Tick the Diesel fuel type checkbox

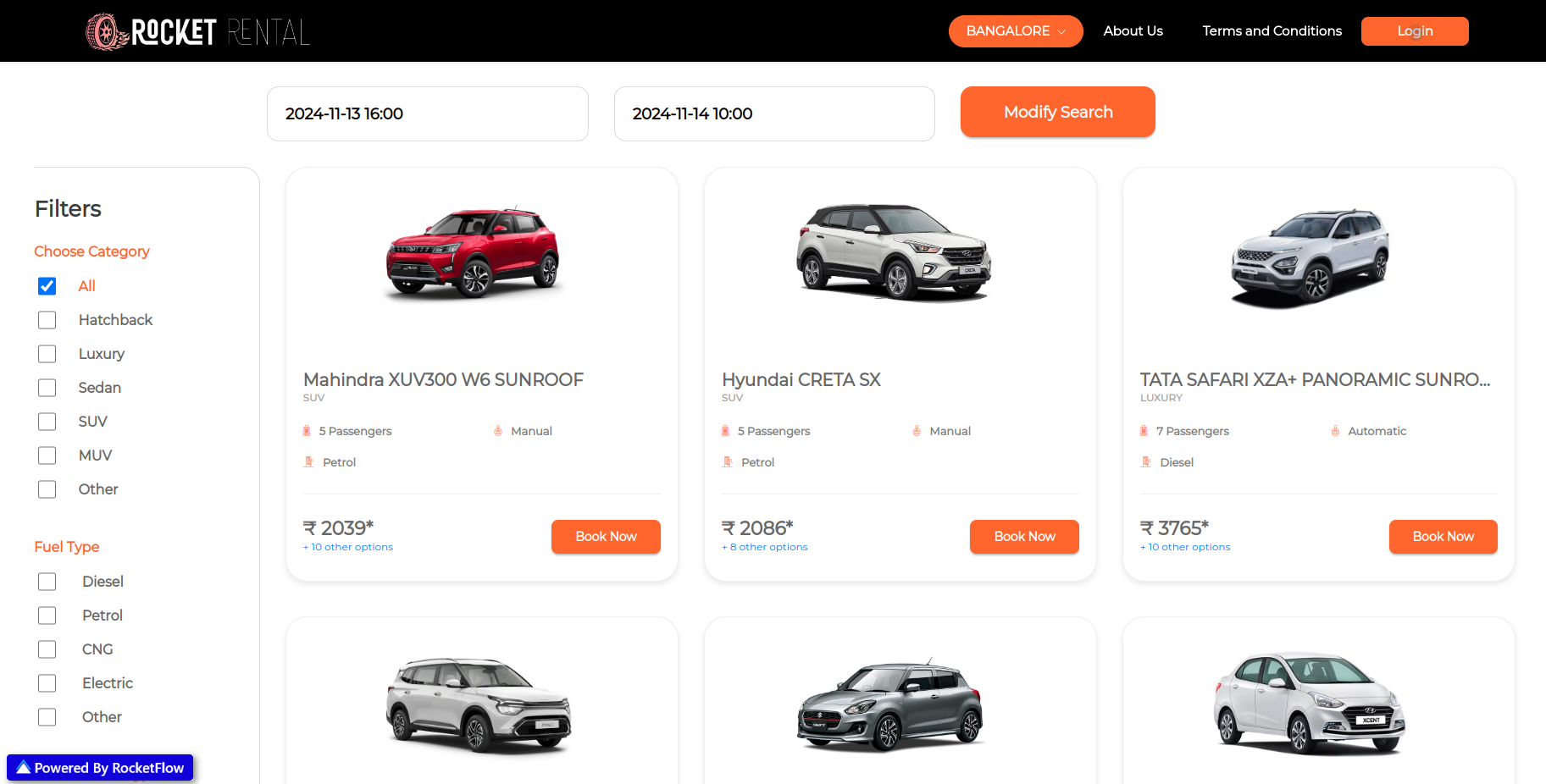[x=47, y=582]
